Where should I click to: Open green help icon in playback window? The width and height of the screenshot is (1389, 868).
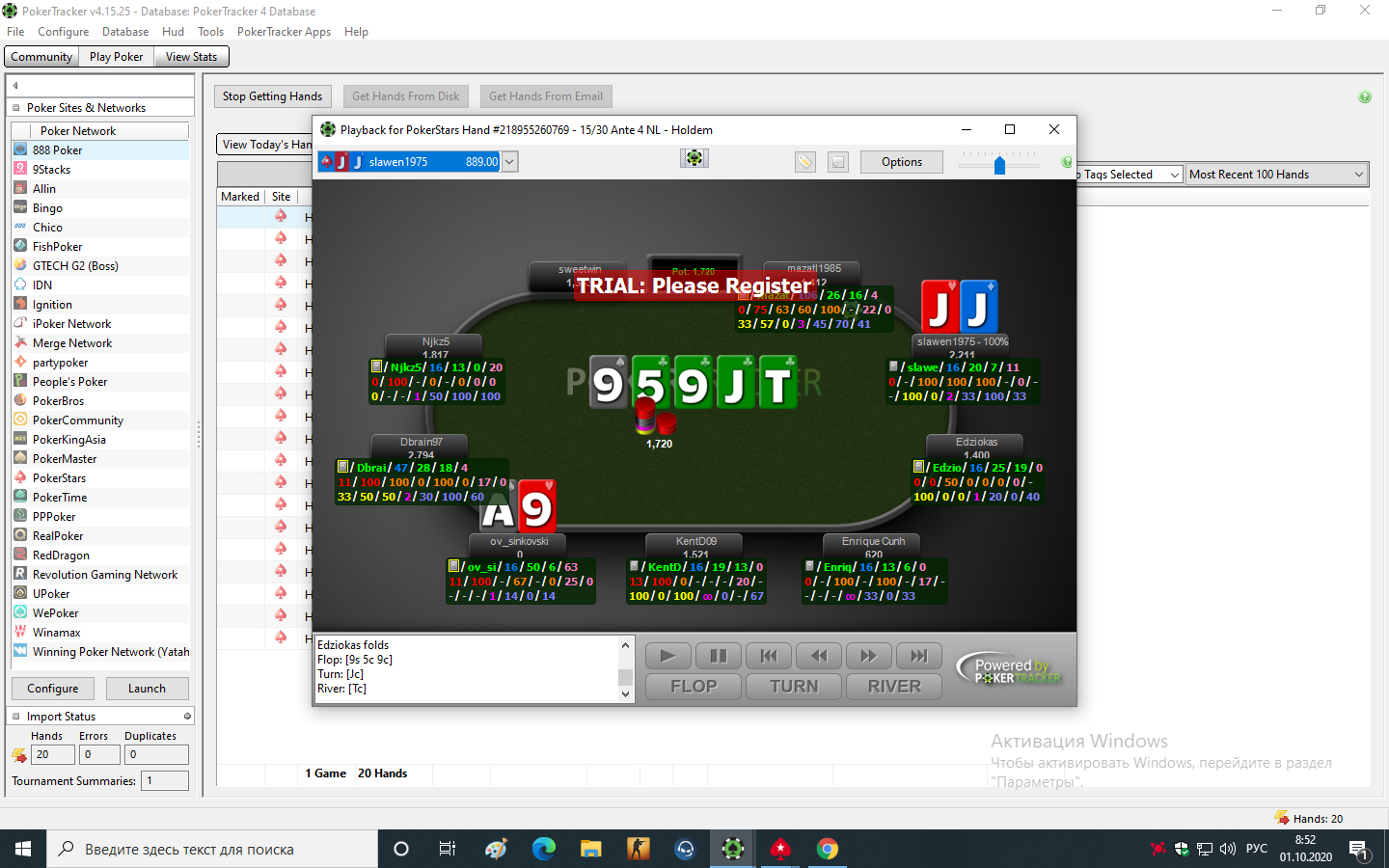point(1067,162)
